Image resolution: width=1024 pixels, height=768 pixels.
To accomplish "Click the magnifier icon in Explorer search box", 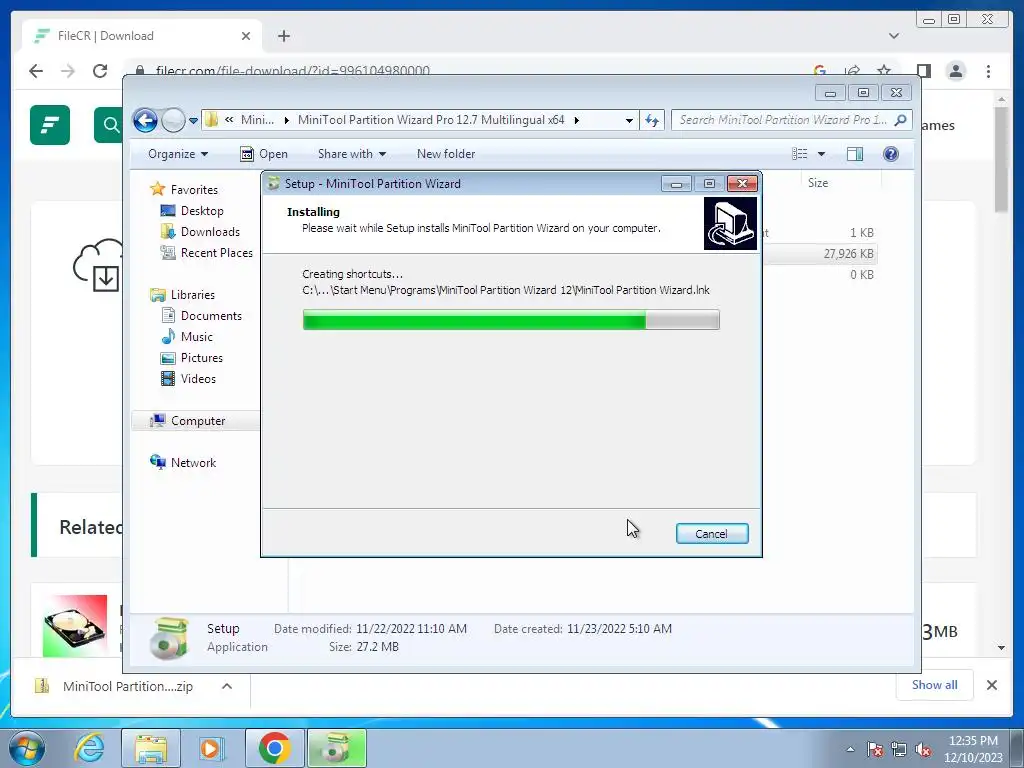I will coord(901,120).
